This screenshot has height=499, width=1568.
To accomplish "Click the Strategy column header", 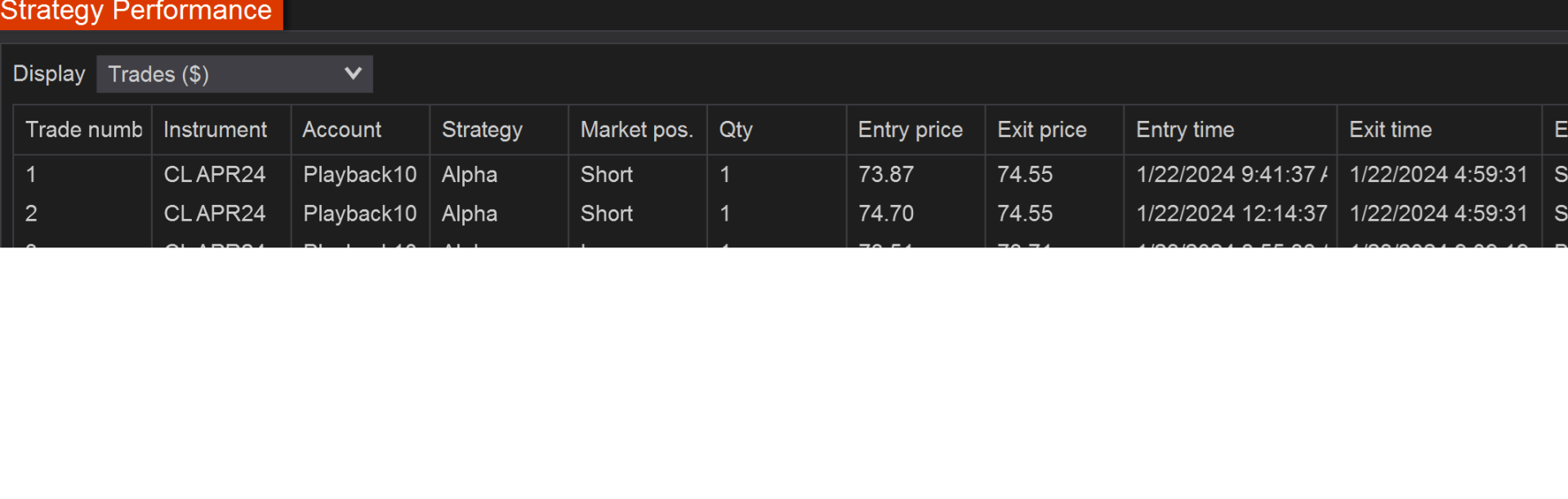I will click(x=482, y=130).
